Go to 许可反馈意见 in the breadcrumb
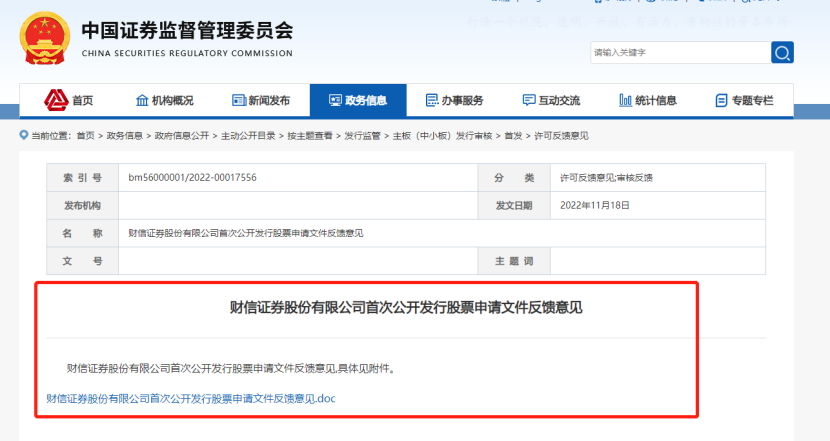This screenshot has height=441, width=830. [561, 136]
